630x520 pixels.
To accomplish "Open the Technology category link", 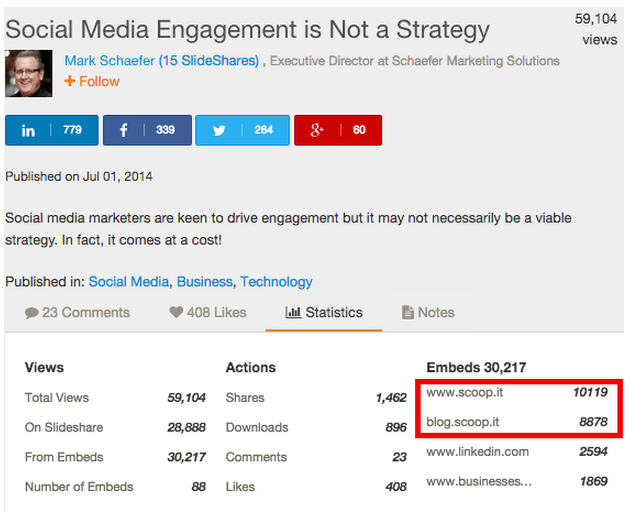I will pos(276,282).
